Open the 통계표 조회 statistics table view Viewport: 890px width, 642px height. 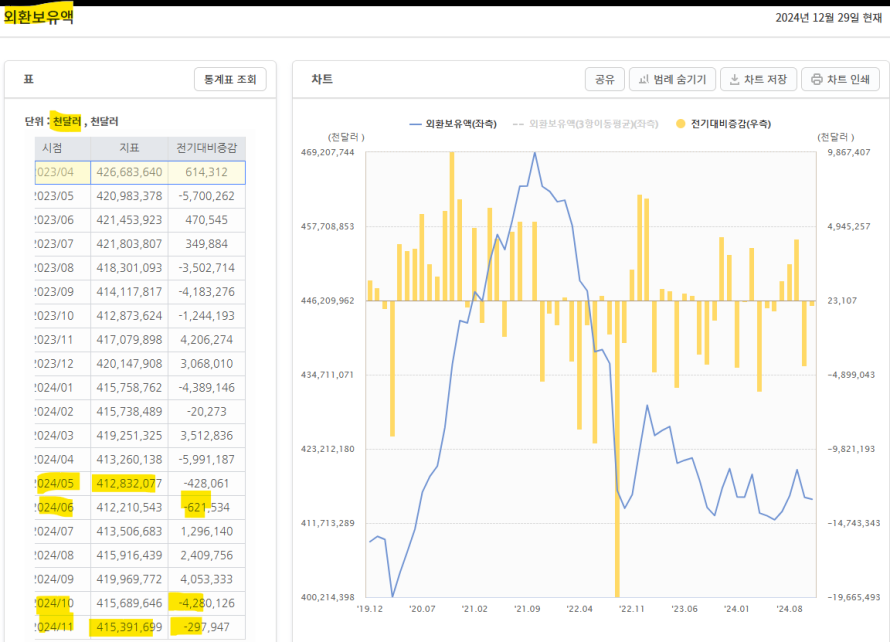pyautogui.click(x=230, y=80)
